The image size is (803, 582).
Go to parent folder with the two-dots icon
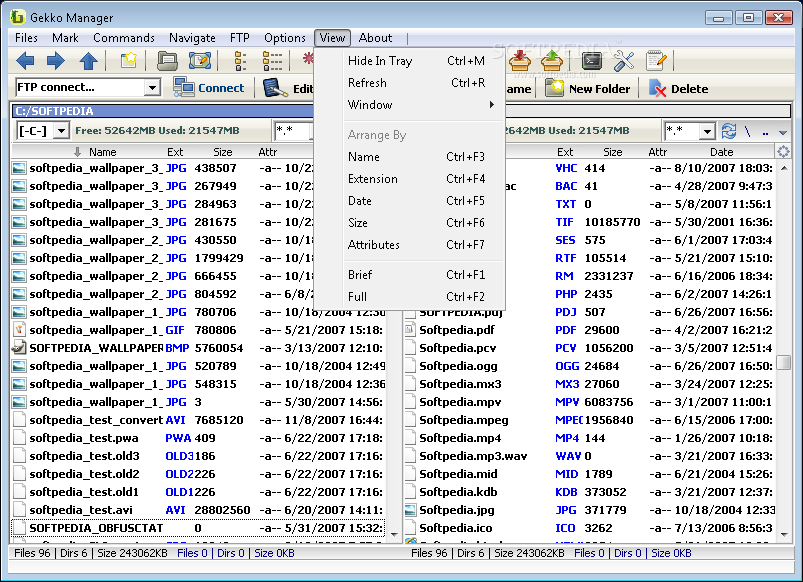tap(765, 132)
